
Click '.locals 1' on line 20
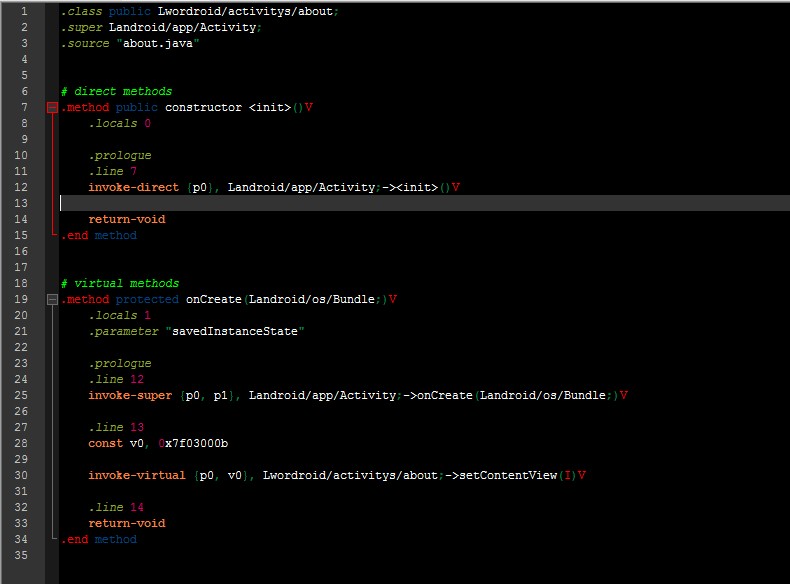(119, 315)
